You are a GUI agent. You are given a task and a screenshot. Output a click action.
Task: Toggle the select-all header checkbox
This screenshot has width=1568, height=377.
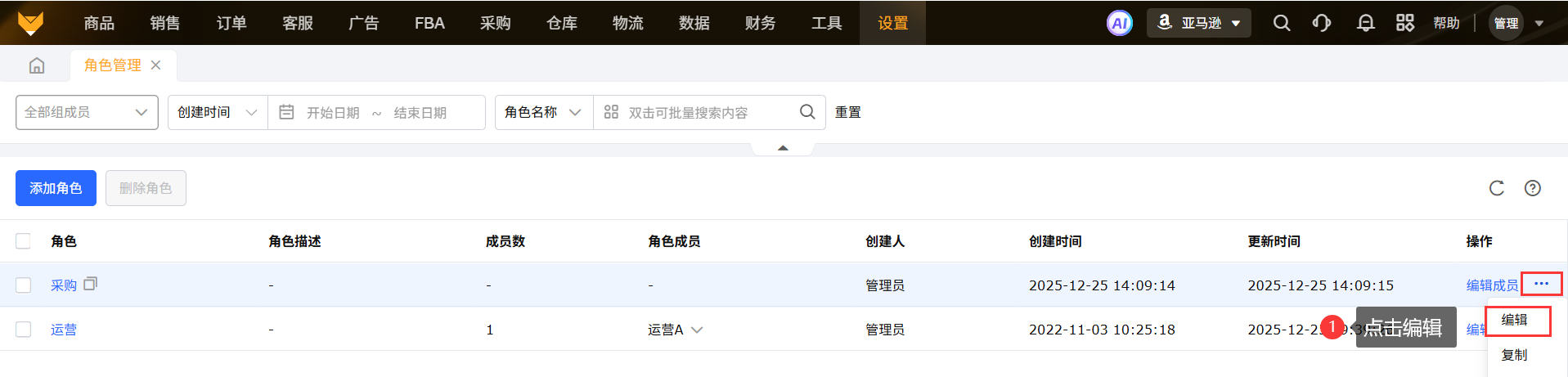click(24, 240)
